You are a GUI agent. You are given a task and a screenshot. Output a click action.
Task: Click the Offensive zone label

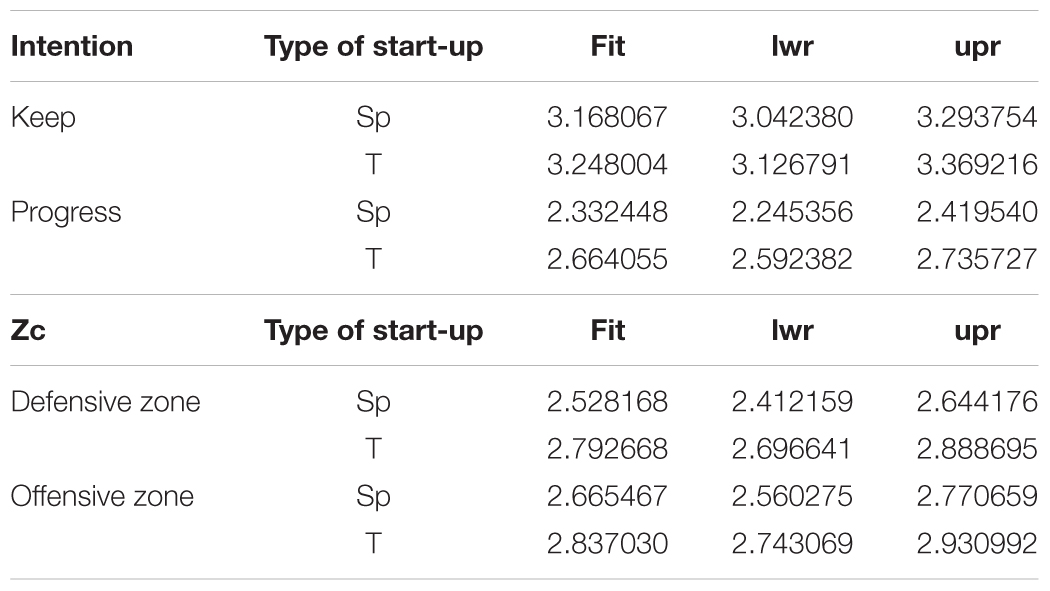(x=102, y=497)
